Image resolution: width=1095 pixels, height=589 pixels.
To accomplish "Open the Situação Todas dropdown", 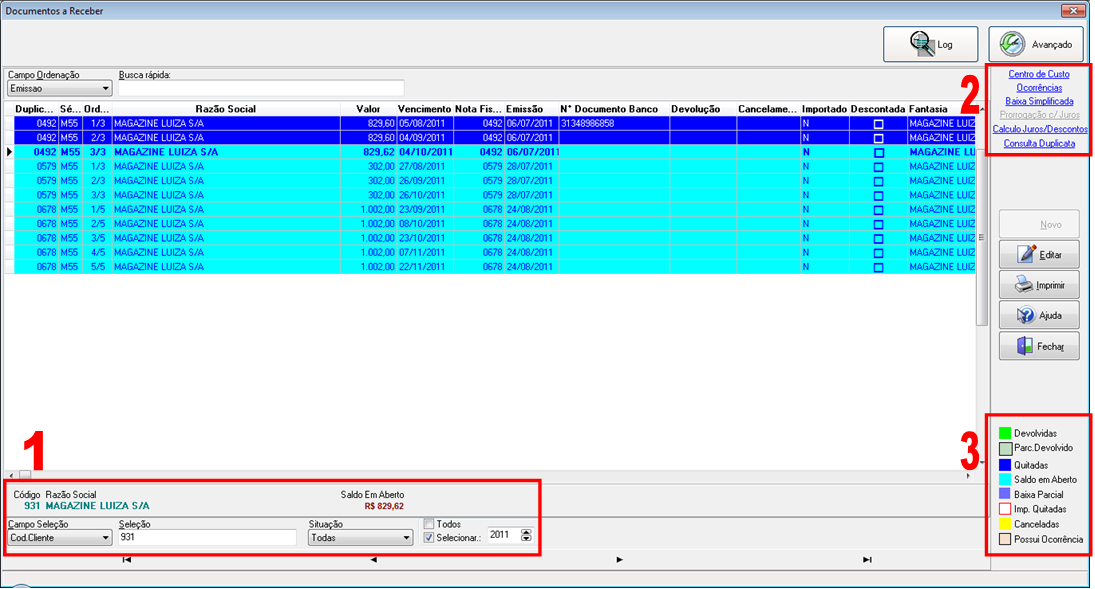I will (360, 538).
